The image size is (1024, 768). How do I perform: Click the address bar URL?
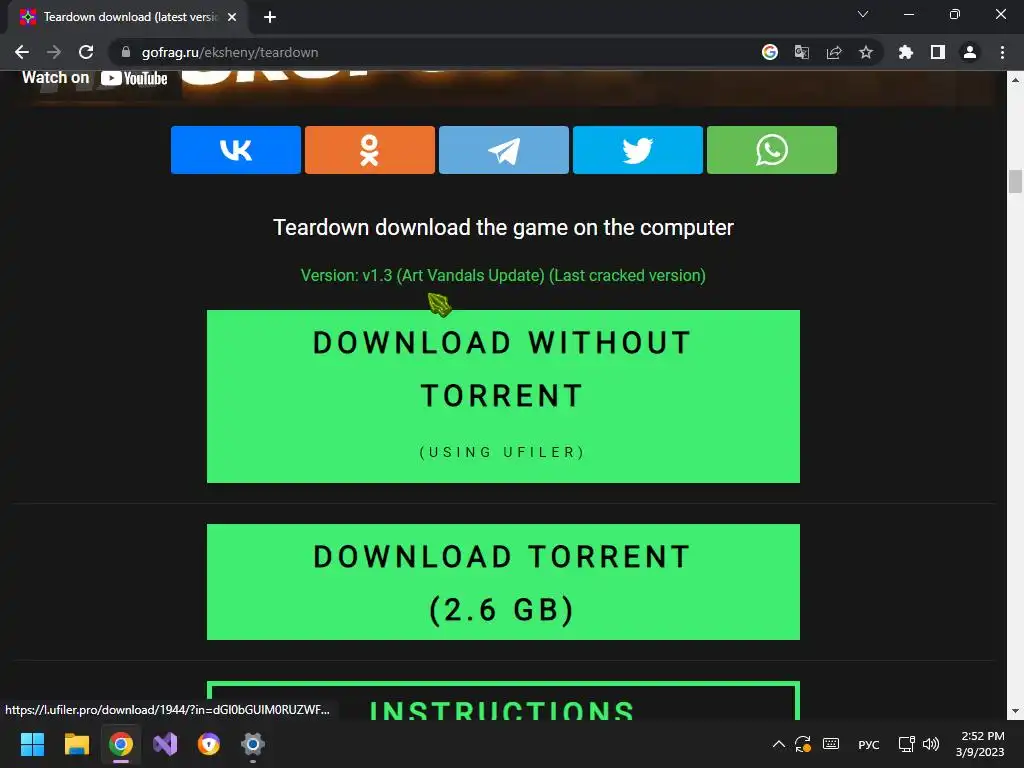230,52
